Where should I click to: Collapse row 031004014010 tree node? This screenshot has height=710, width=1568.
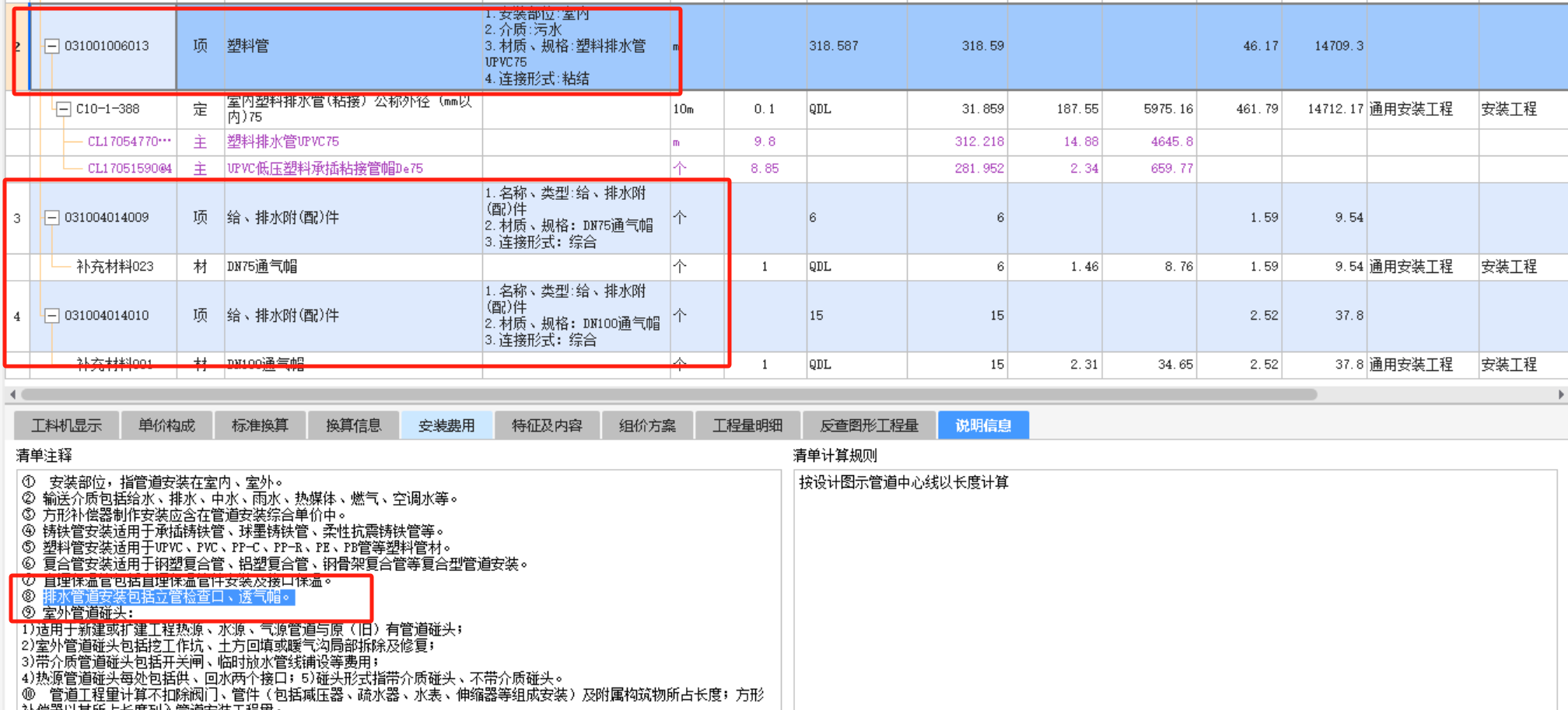pyautogui.click(x=51, y=316)
